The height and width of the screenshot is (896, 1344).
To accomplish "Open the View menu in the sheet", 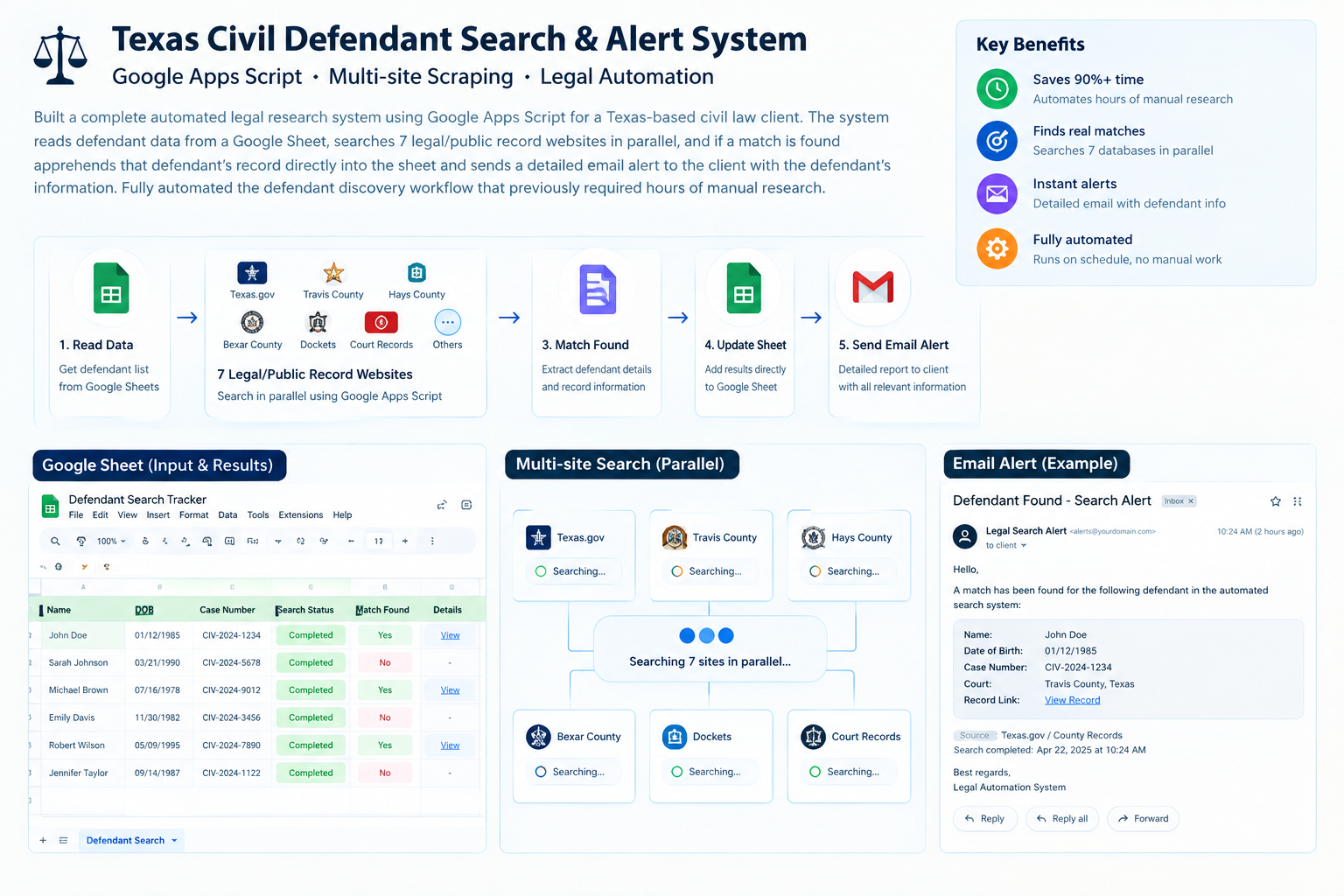I will pos(128,515).
